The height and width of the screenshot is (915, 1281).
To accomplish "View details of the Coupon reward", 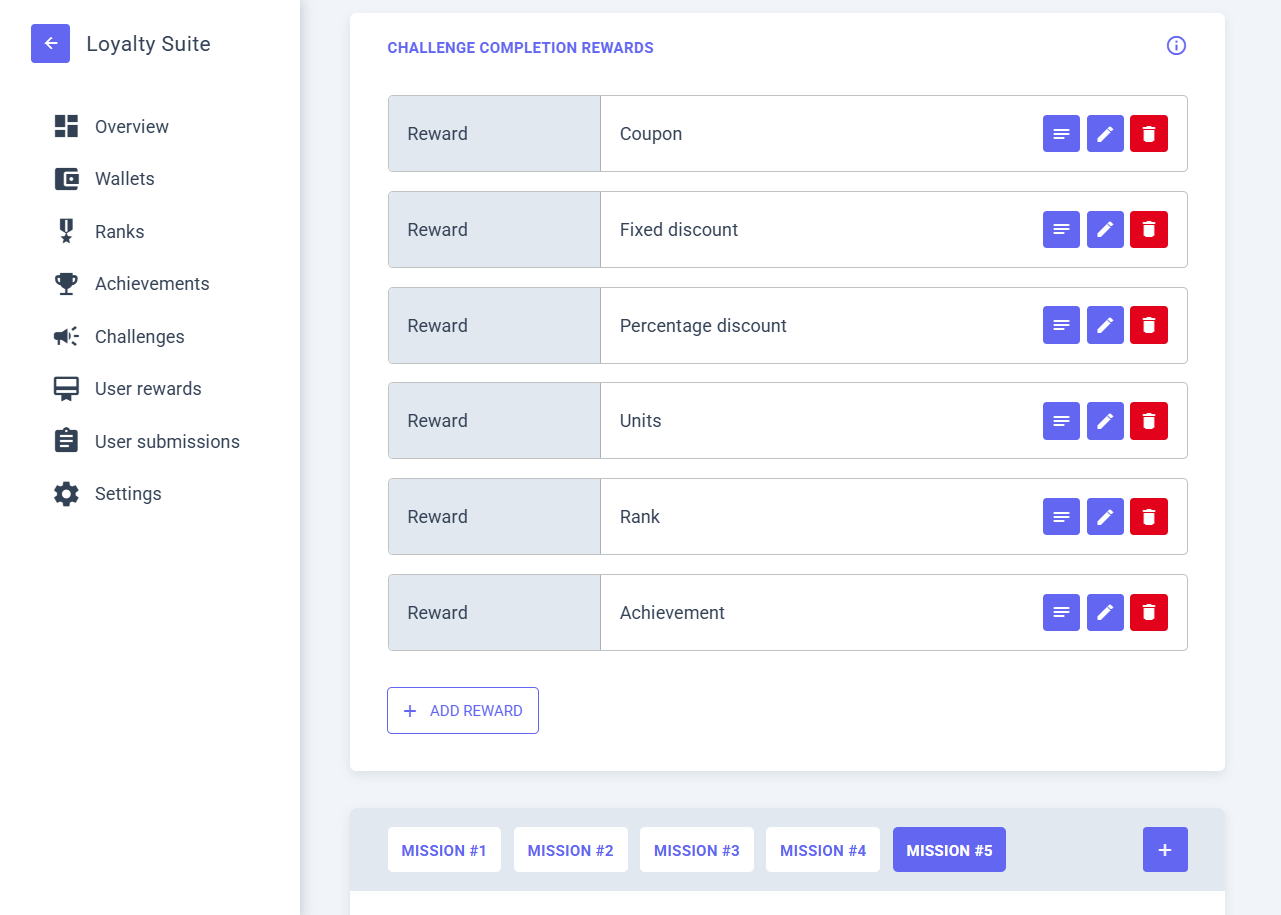I will 1061,134.
